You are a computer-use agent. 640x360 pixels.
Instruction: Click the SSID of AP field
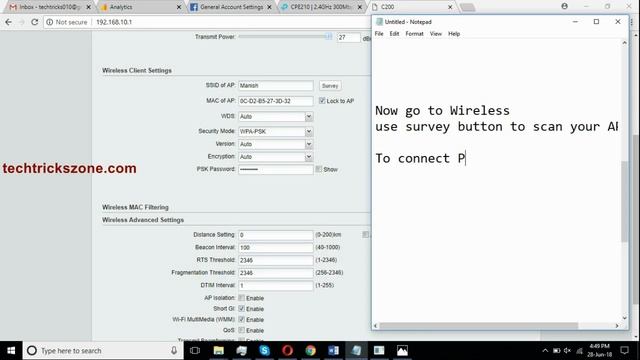[276, 85]
